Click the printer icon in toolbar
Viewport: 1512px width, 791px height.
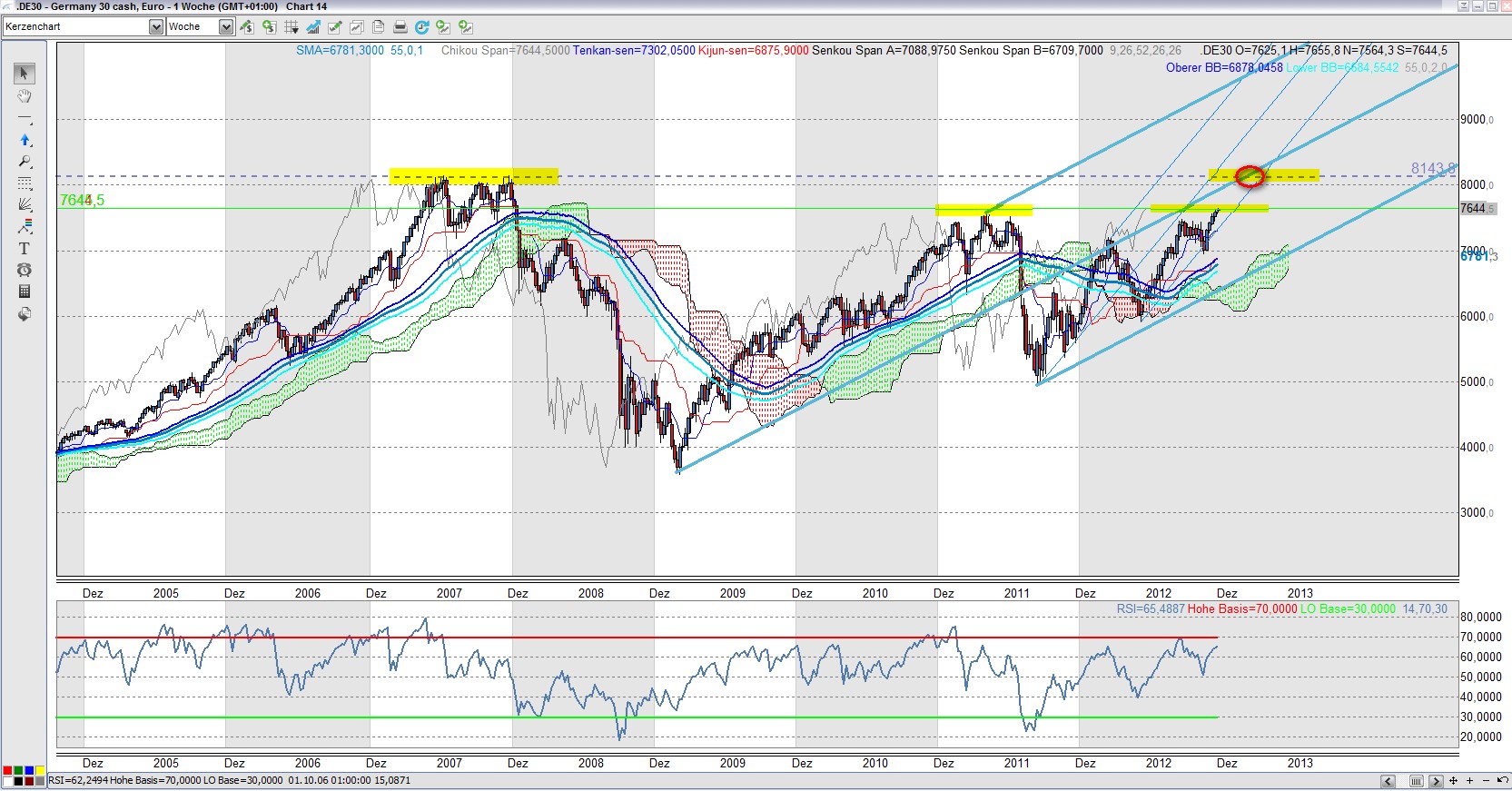pyautogui.click(x=400, y=27)
